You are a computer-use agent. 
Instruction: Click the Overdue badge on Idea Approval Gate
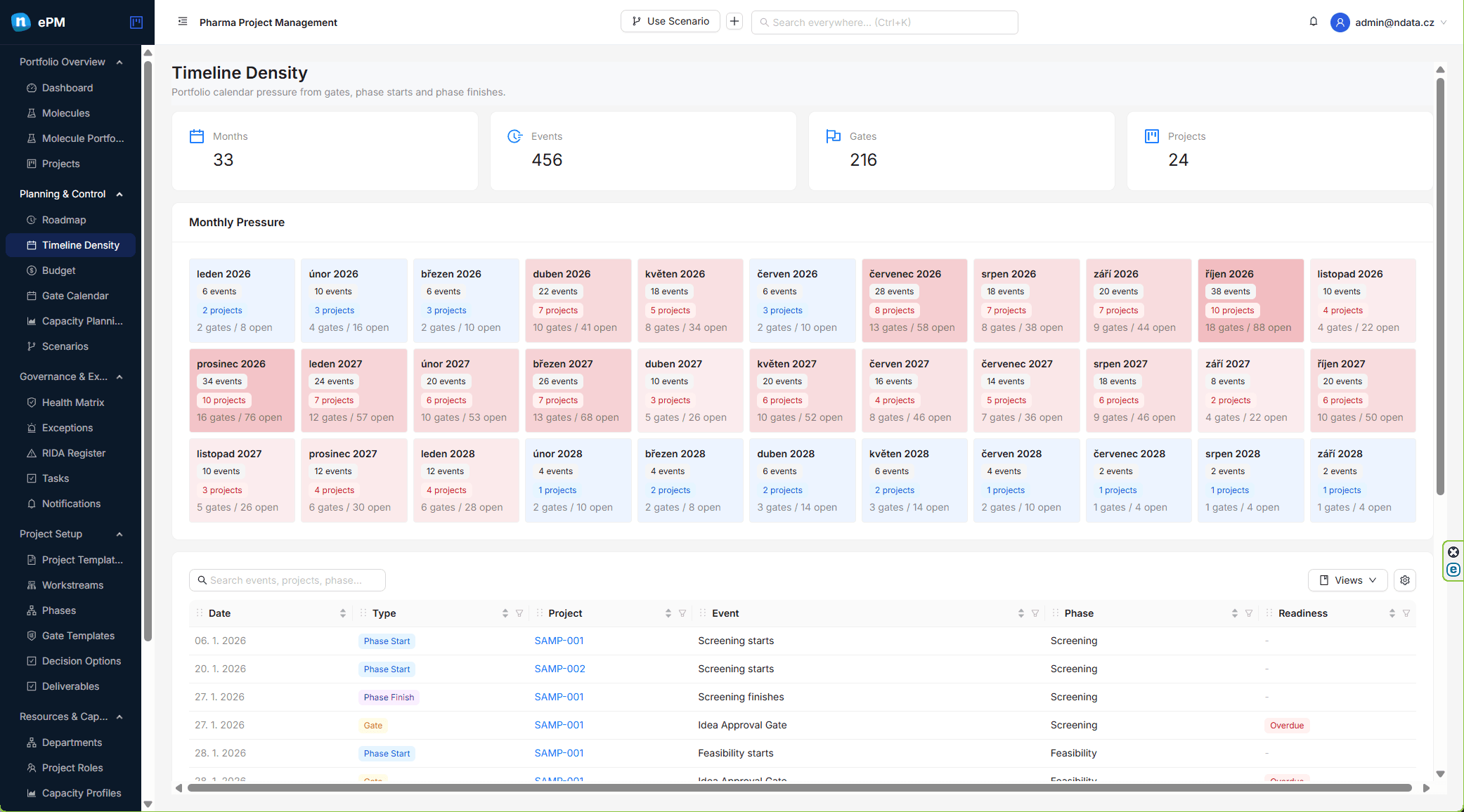click(1286, 726)
